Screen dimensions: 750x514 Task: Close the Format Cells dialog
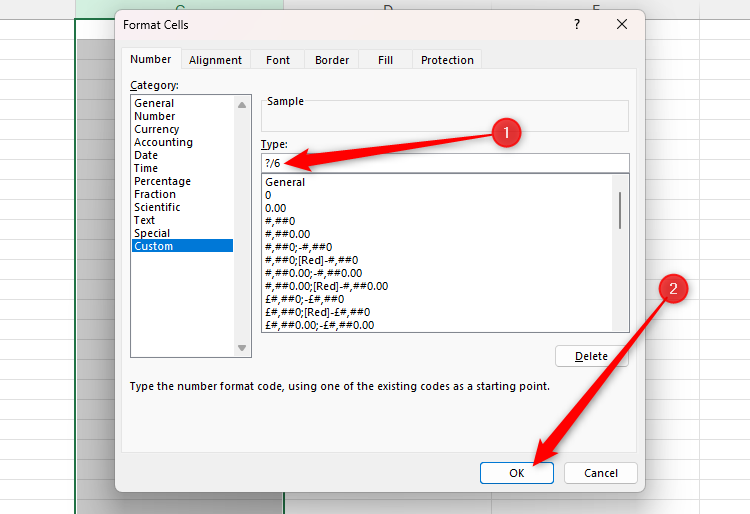coord(621,24)
